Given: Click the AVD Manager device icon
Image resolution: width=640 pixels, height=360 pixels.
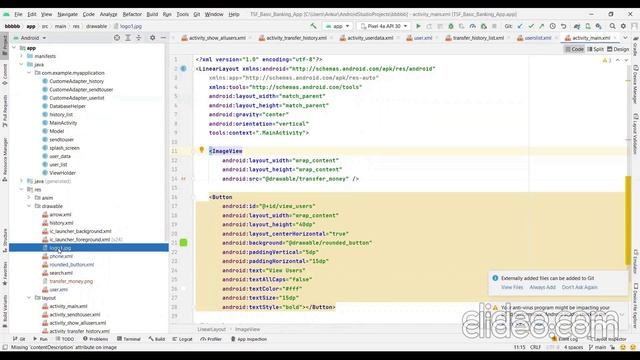Looking at the screenshot, I should click(x=588, y=26).
